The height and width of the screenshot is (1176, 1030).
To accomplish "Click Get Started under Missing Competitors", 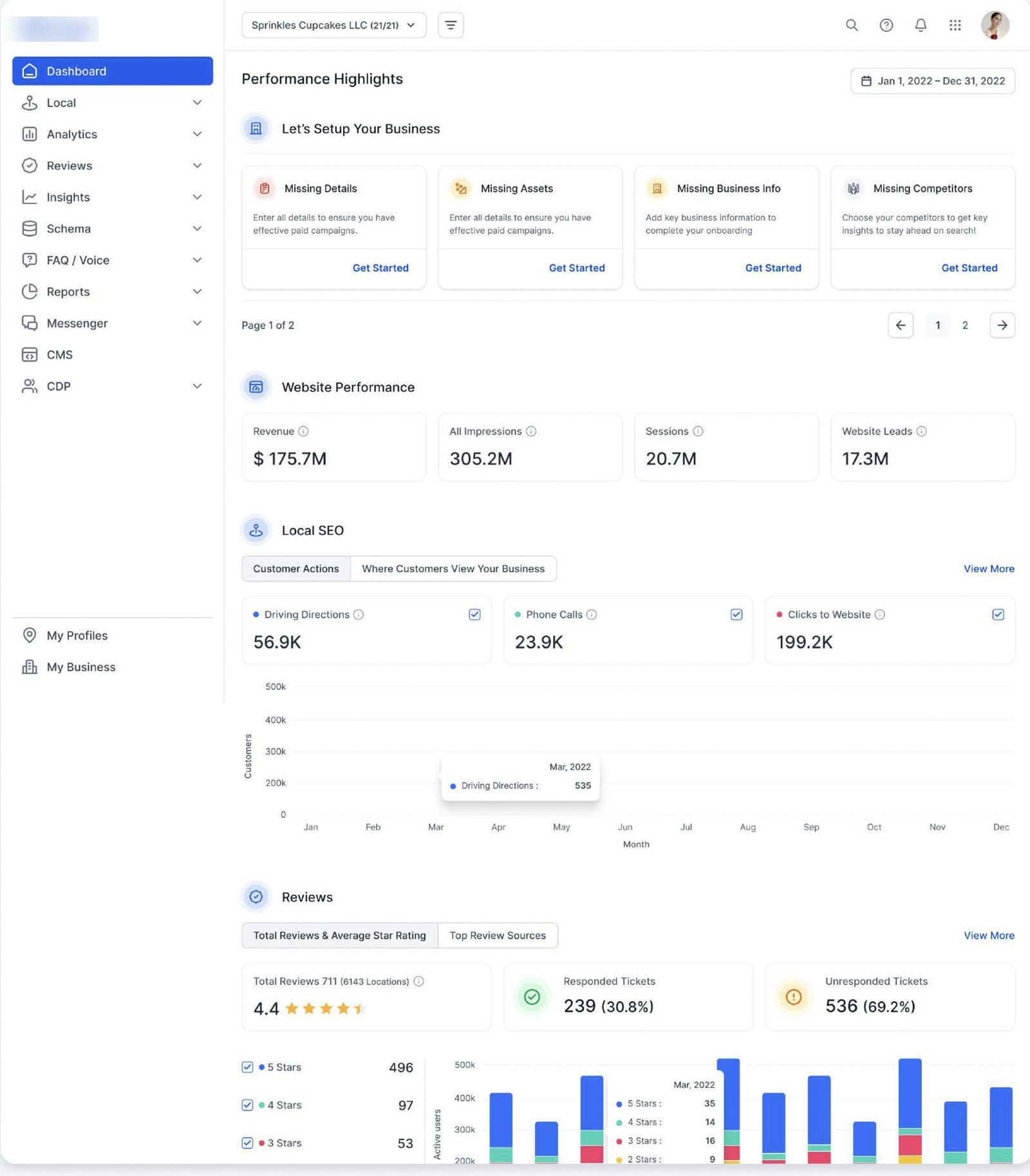I will pos(969,268).
